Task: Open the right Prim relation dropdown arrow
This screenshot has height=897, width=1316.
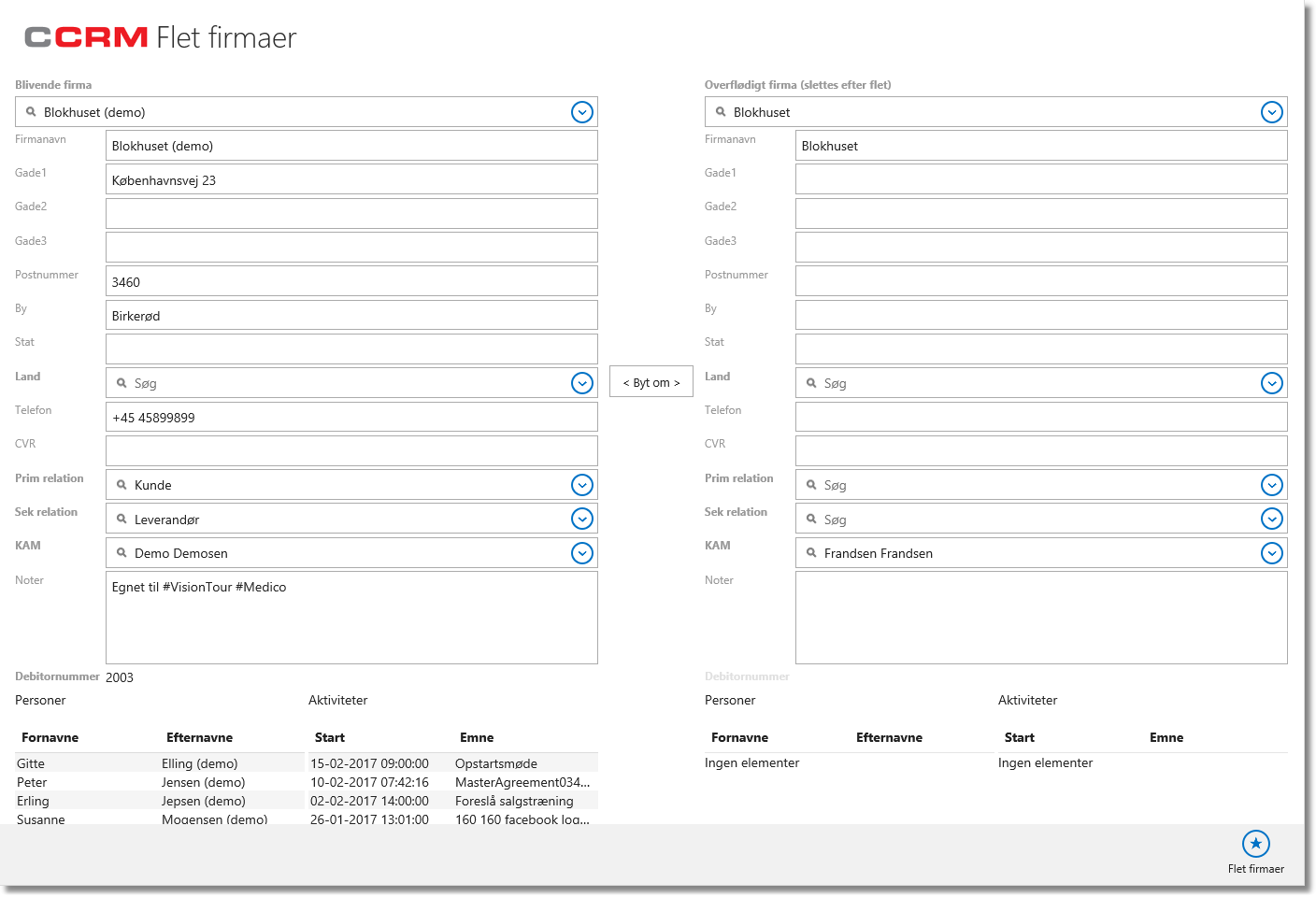Action: tap(1272, 485)
